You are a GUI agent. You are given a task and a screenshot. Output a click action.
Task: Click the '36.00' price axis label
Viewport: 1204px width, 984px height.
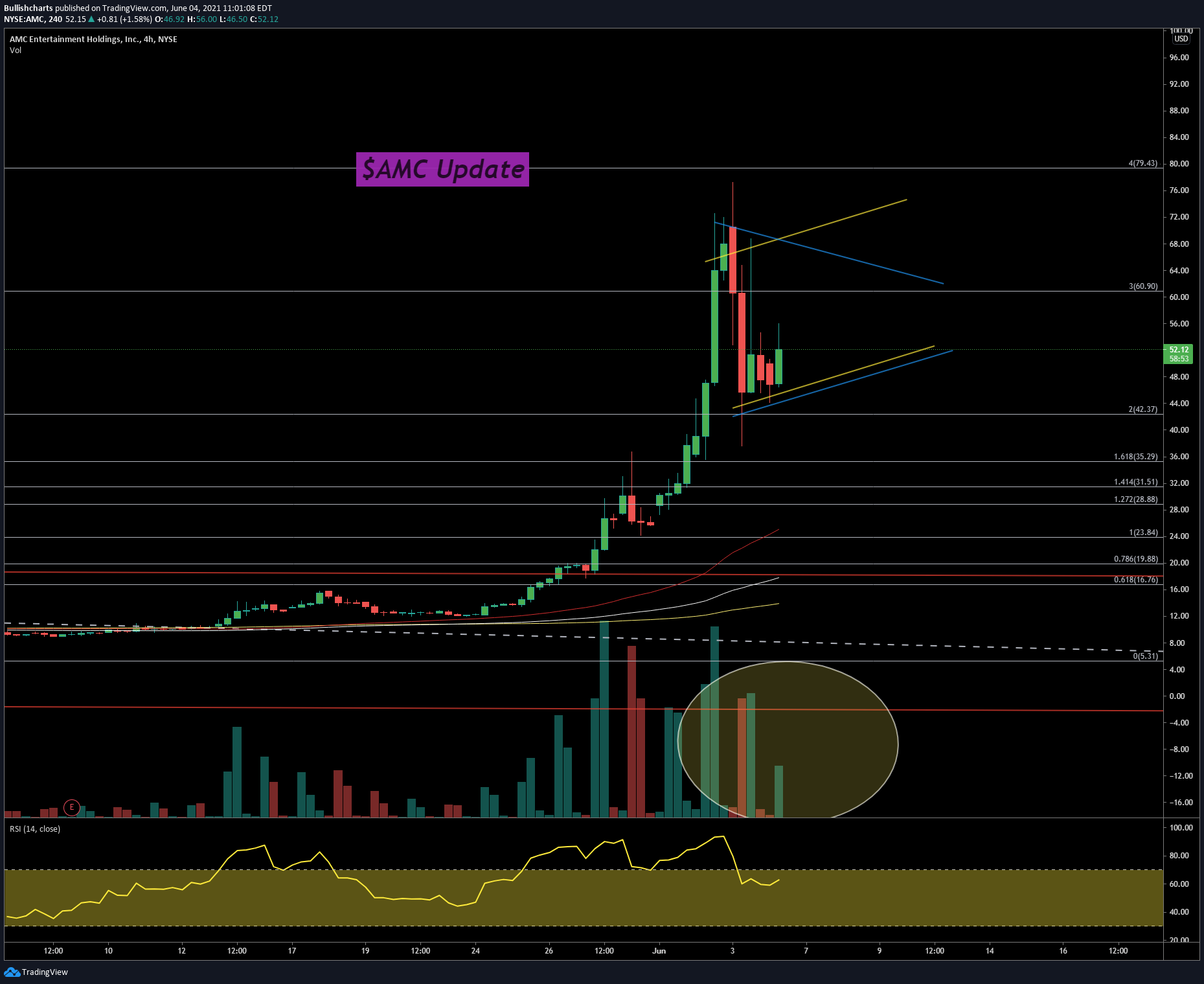[x=1179, y=457]
